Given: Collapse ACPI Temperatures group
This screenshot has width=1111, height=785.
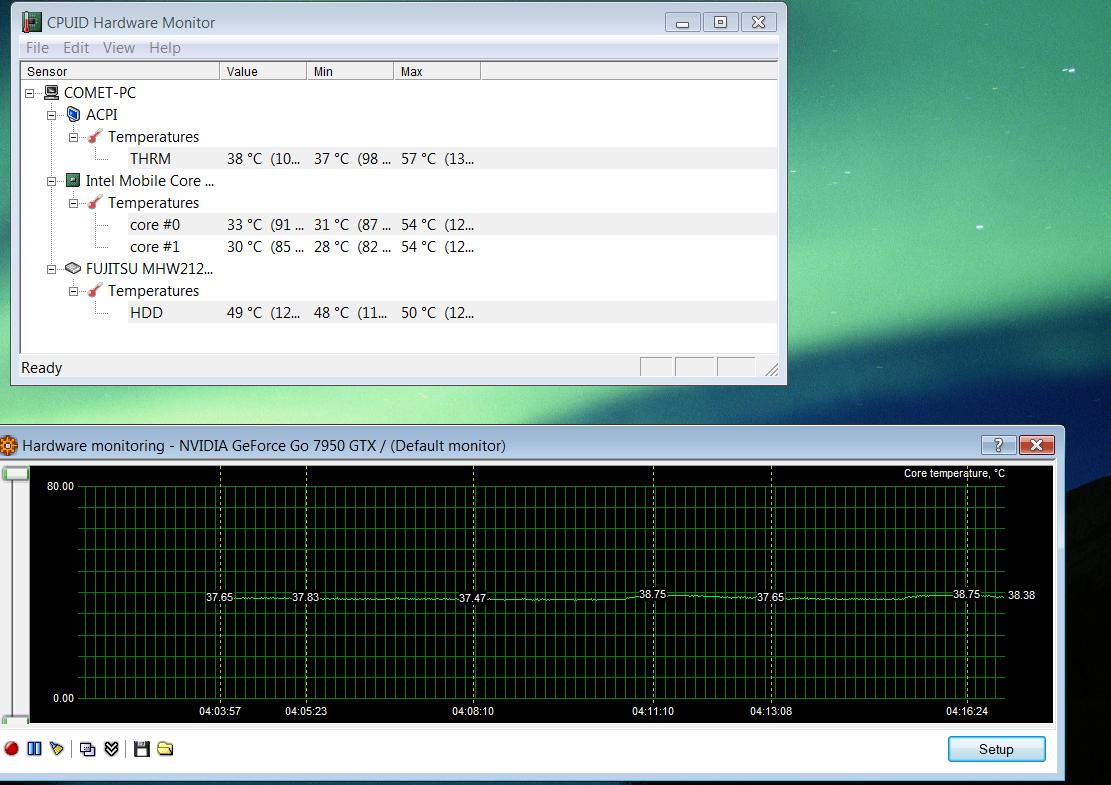Looking at the screenshot, I should (73, 137).
